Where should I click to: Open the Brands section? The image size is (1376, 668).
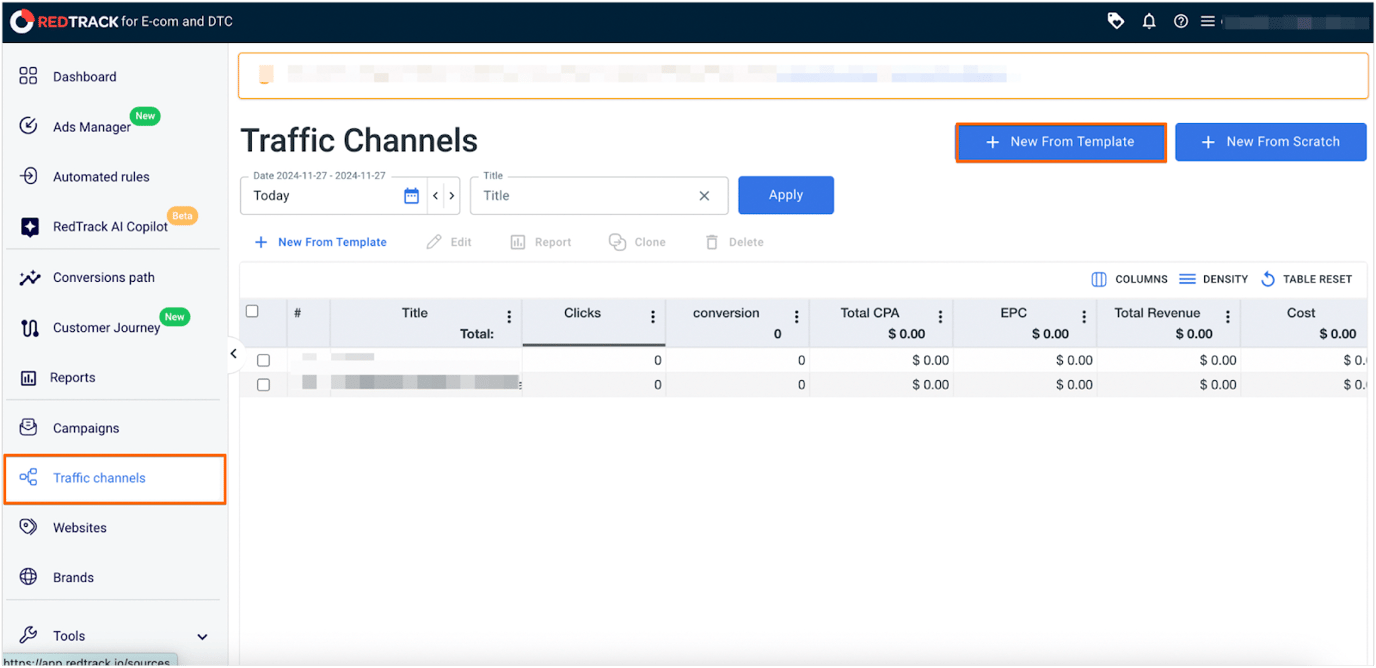coord(73,577)
